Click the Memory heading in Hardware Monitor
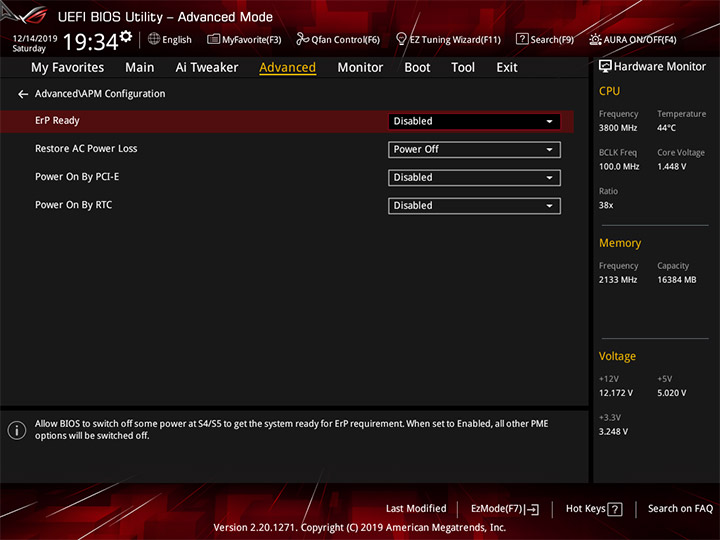This screenshot has height=540, width=720. (x=620, y=243)
